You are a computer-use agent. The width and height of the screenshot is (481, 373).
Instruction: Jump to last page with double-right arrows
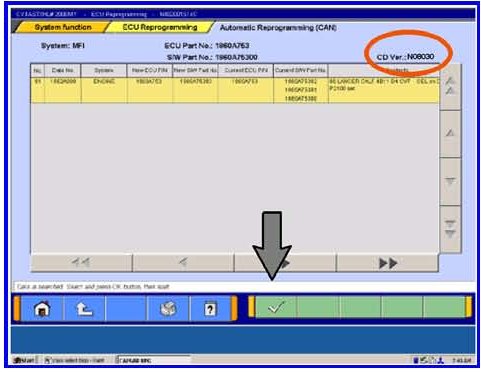click(x=388, y=263)
